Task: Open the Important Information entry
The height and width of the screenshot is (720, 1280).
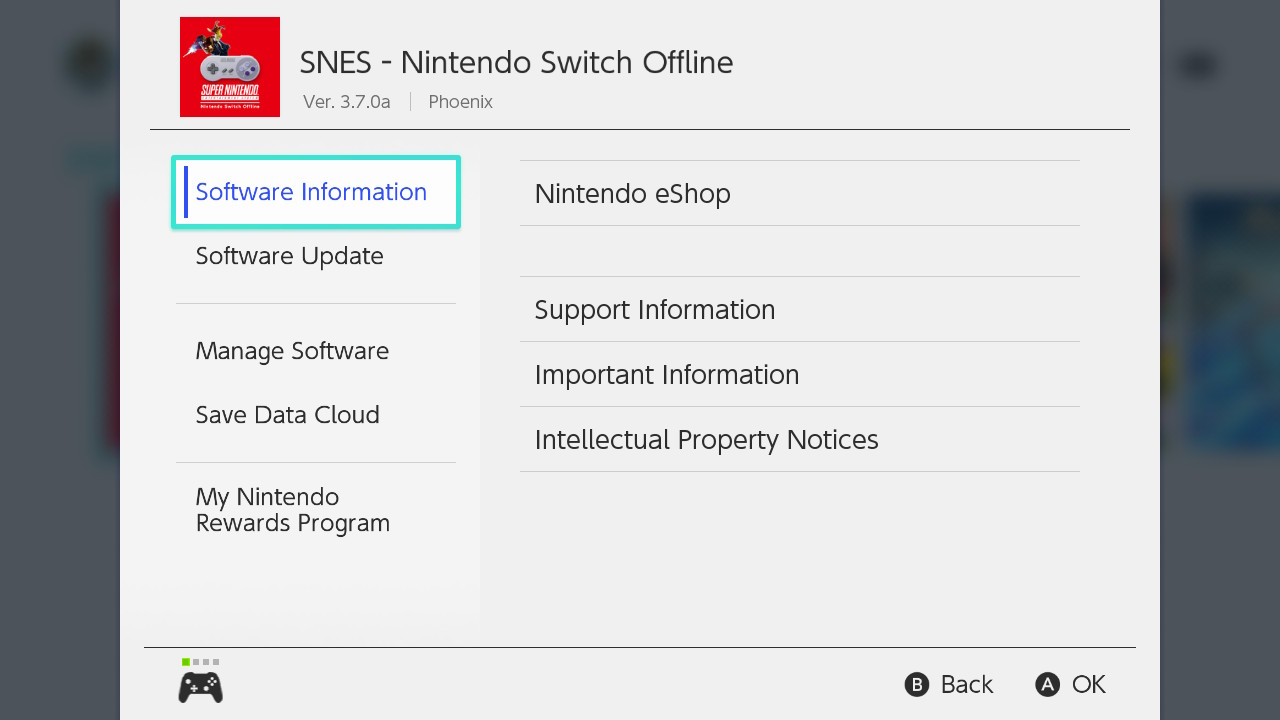Action: [800, 374]
